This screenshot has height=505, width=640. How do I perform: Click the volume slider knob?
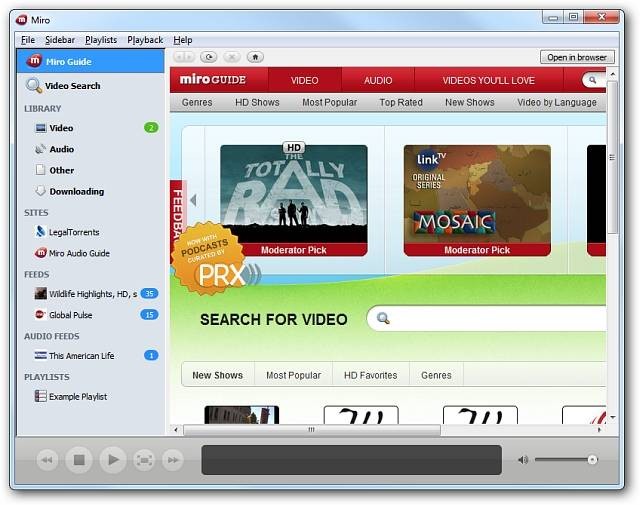592,460
